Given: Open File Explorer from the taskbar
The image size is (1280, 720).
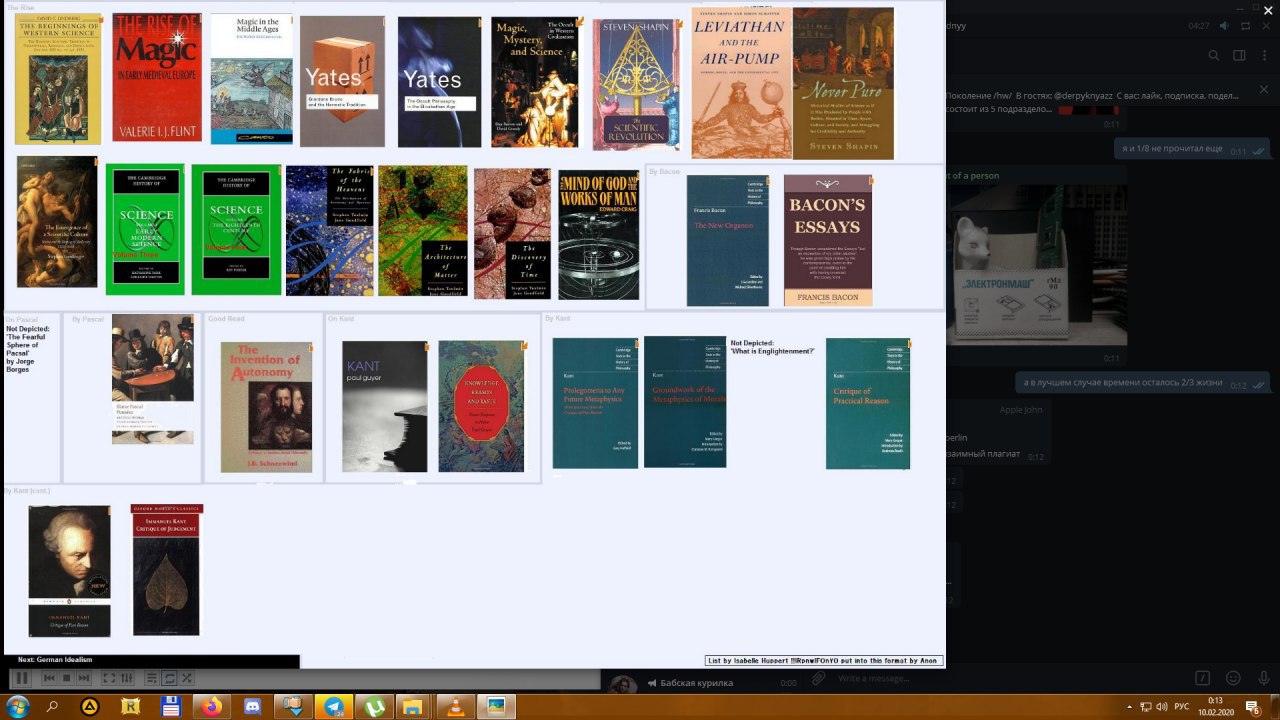Looking at the screenshot, I should click(x=414, y=706).
